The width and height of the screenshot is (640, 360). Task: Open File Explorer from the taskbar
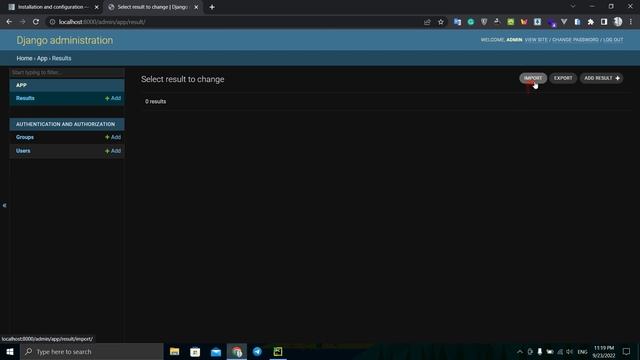[174, 351]
